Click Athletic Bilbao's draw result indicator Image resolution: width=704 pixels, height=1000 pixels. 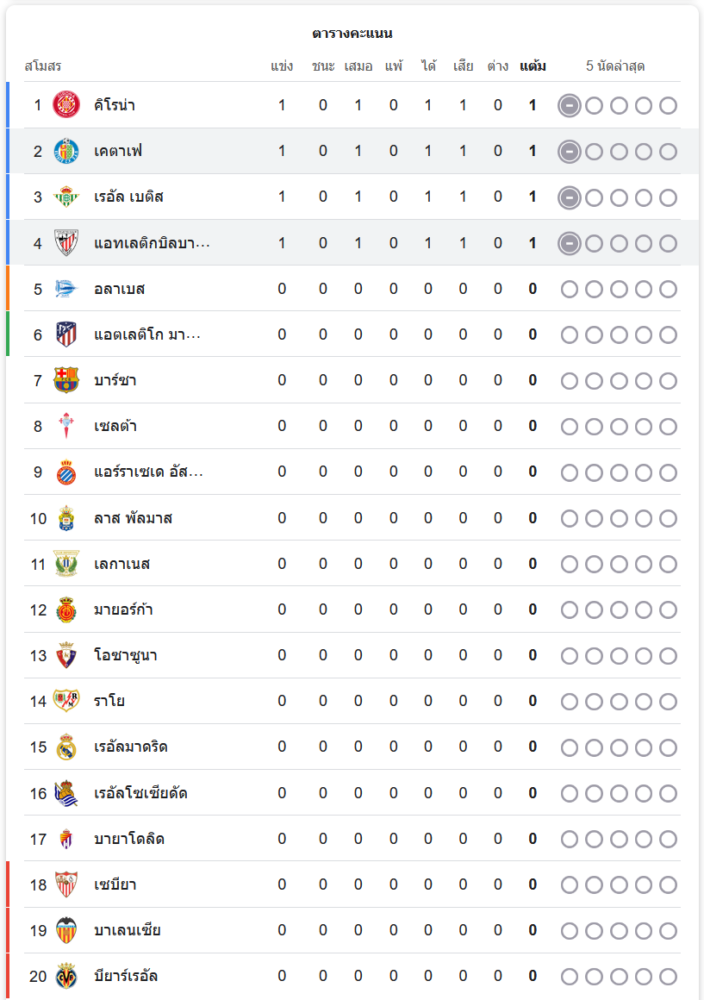(x=569, y=243)
